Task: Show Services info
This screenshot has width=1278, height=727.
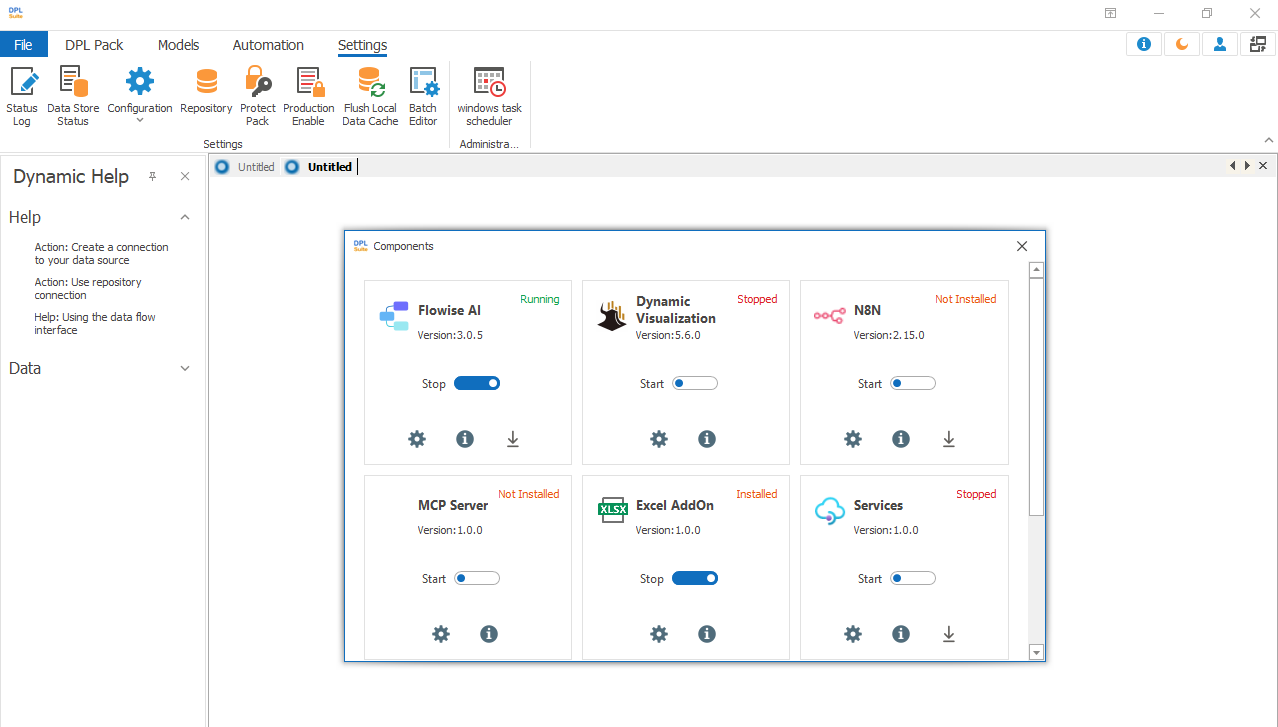Action: [x=901, y=634]
